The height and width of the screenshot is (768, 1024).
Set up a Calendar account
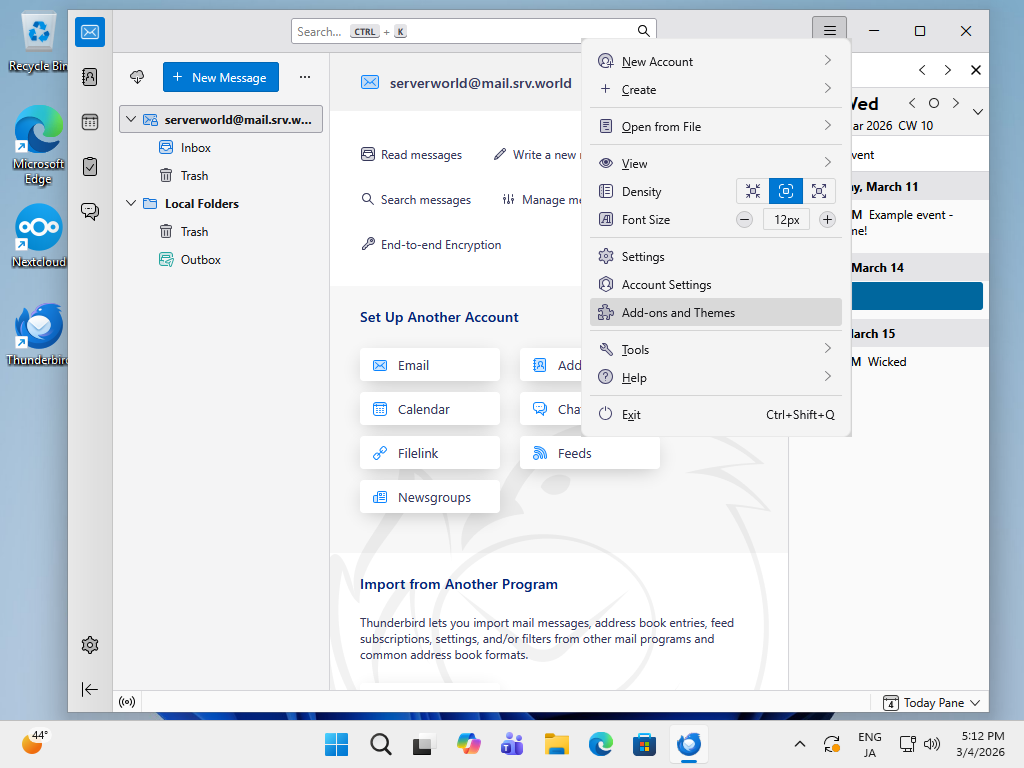pos(430,409)
